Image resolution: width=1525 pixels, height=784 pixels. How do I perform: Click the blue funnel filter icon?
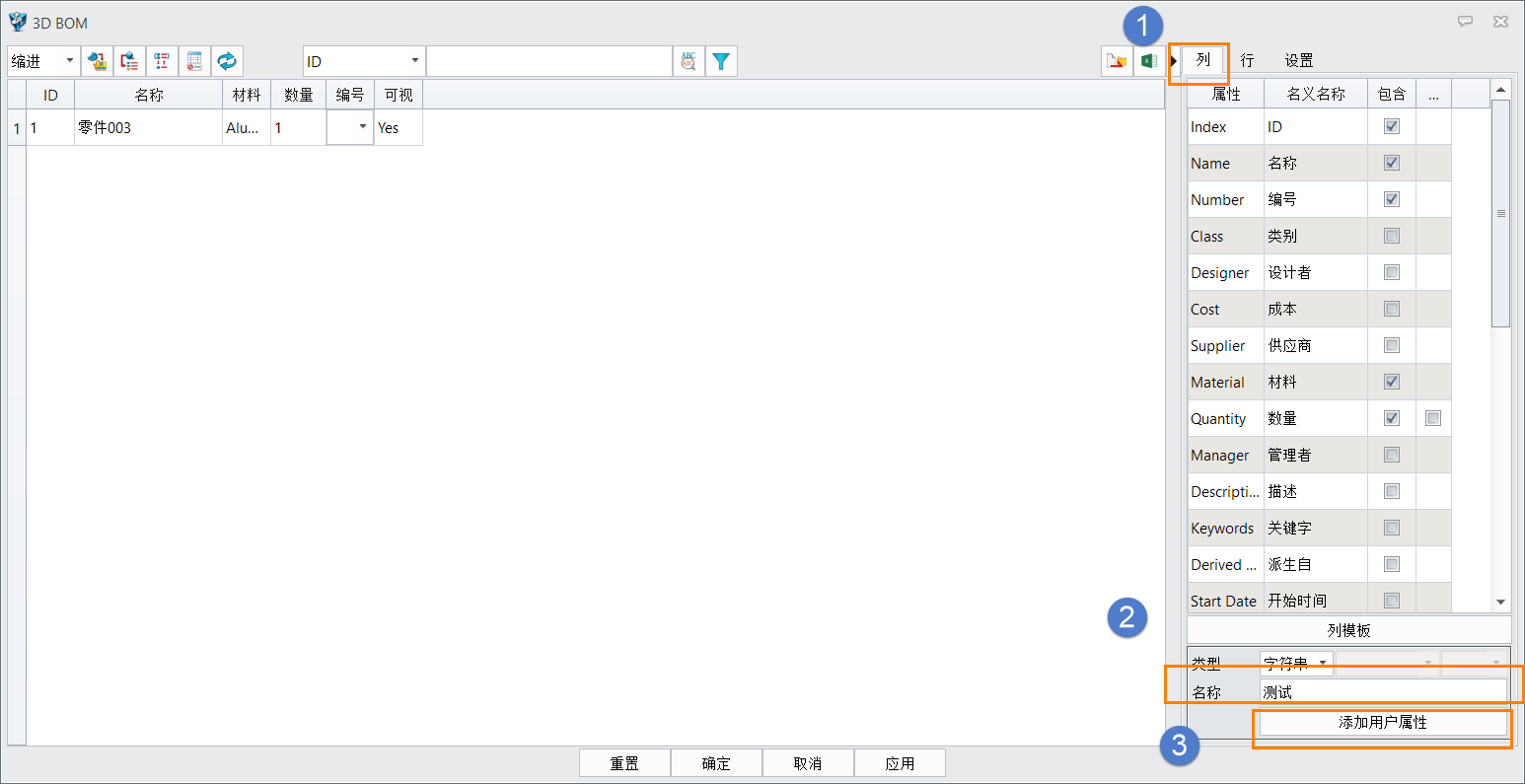coord(721,61)
